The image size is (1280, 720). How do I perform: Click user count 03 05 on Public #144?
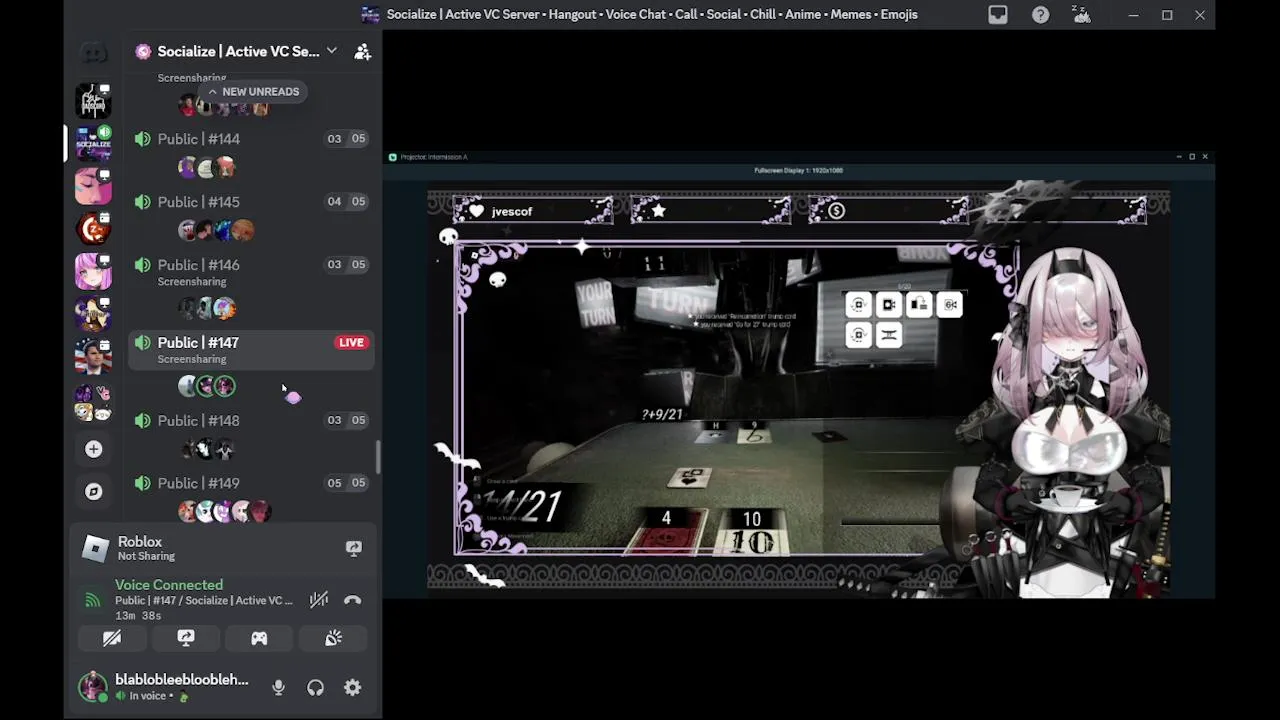346,139
